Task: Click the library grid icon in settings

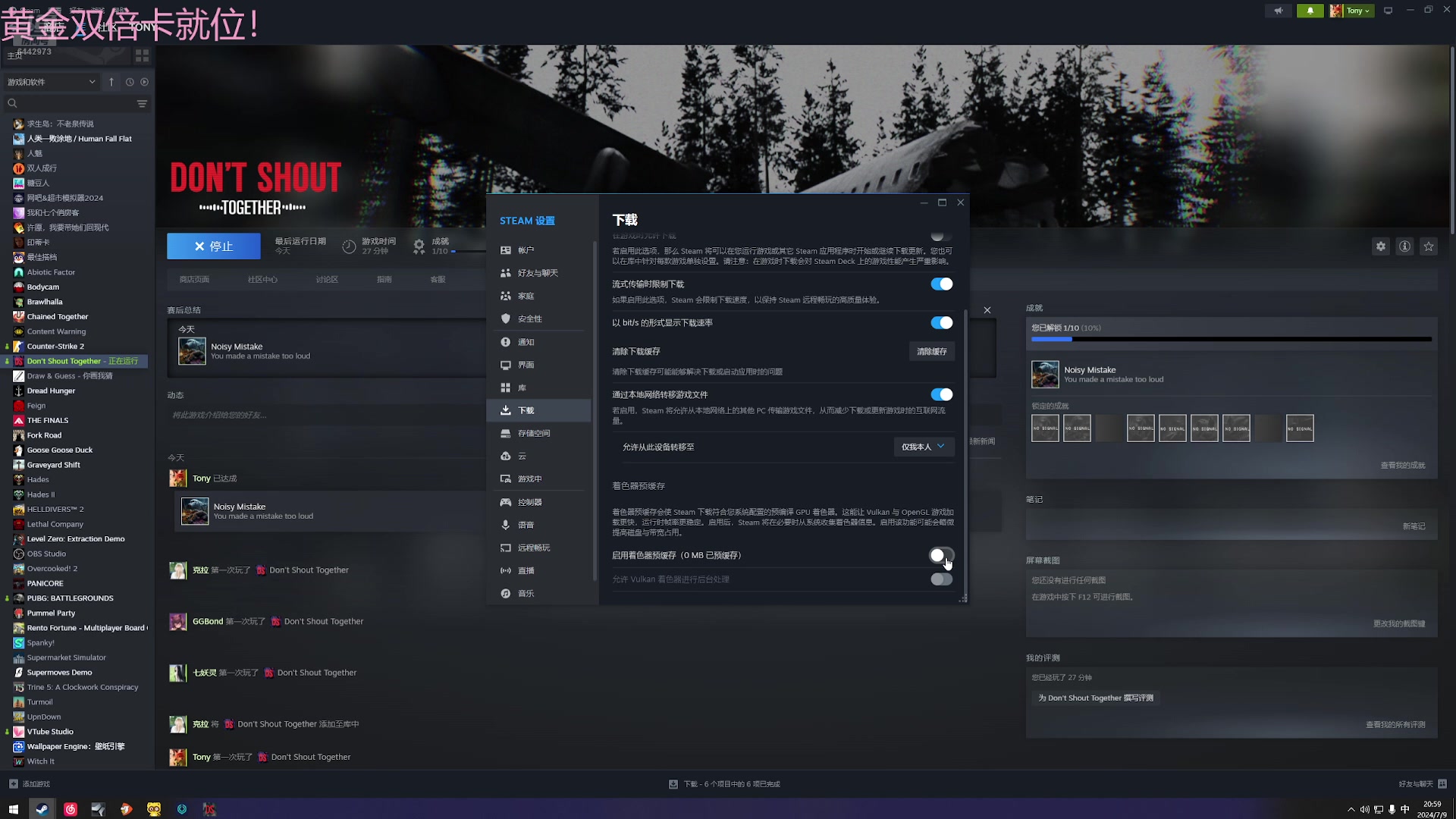Action: point(506,388)
